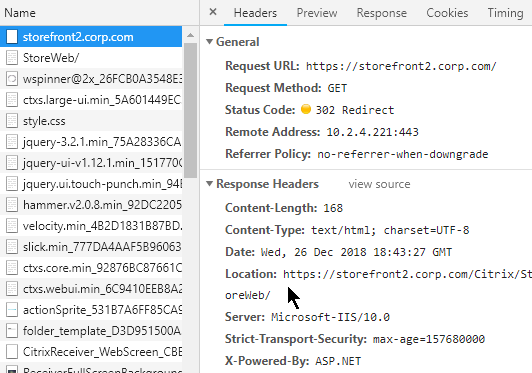
Task: Collapse the General section
Action: click(209, 42)
